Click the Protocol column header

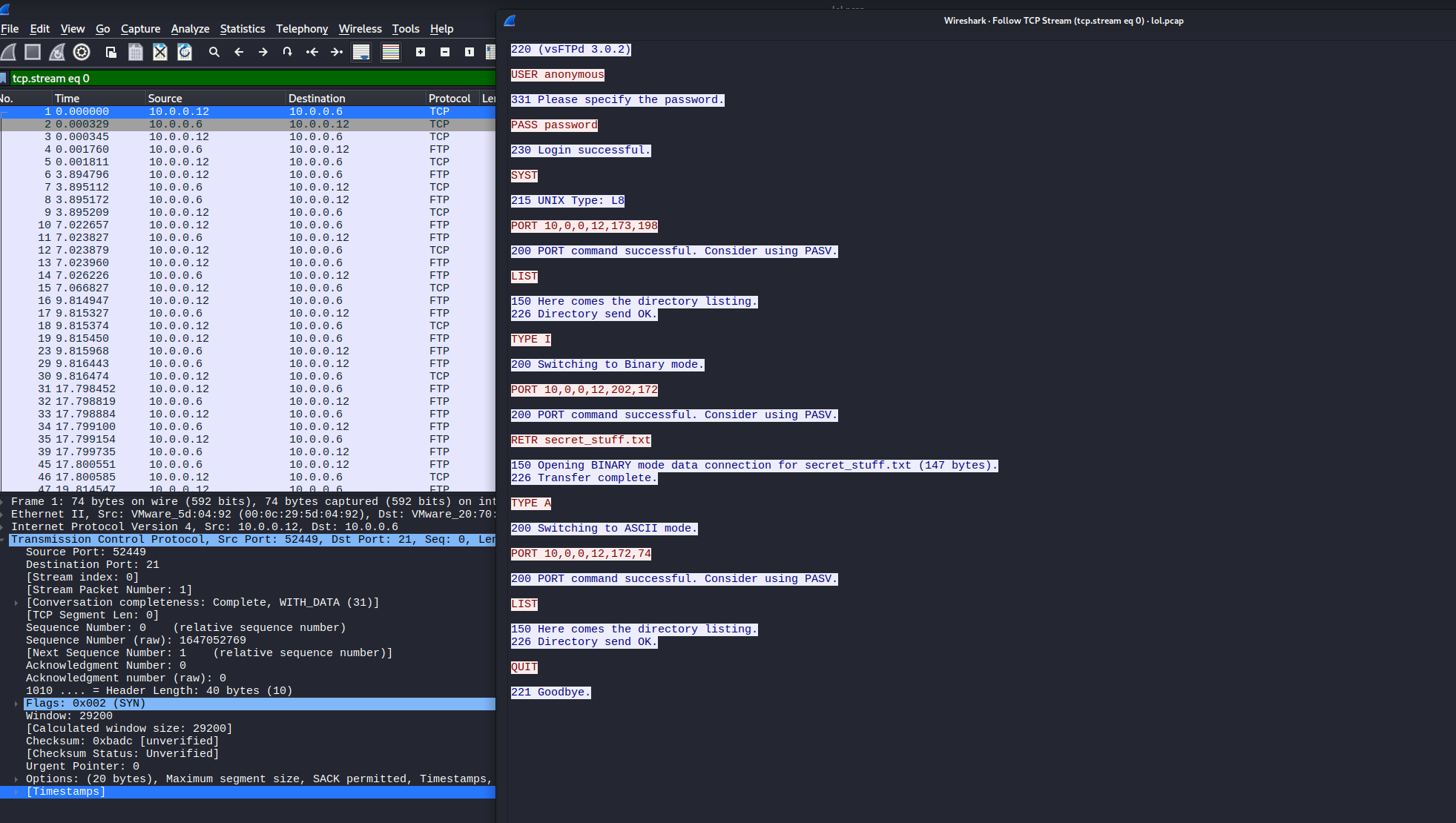(449, 99)
